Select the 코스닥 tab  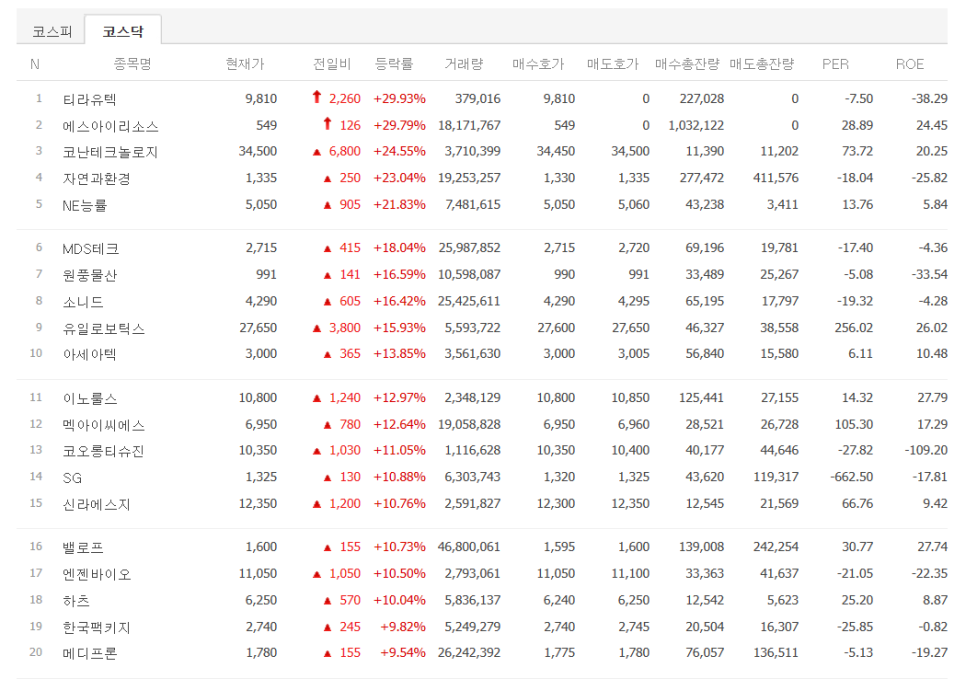[122, 32]
